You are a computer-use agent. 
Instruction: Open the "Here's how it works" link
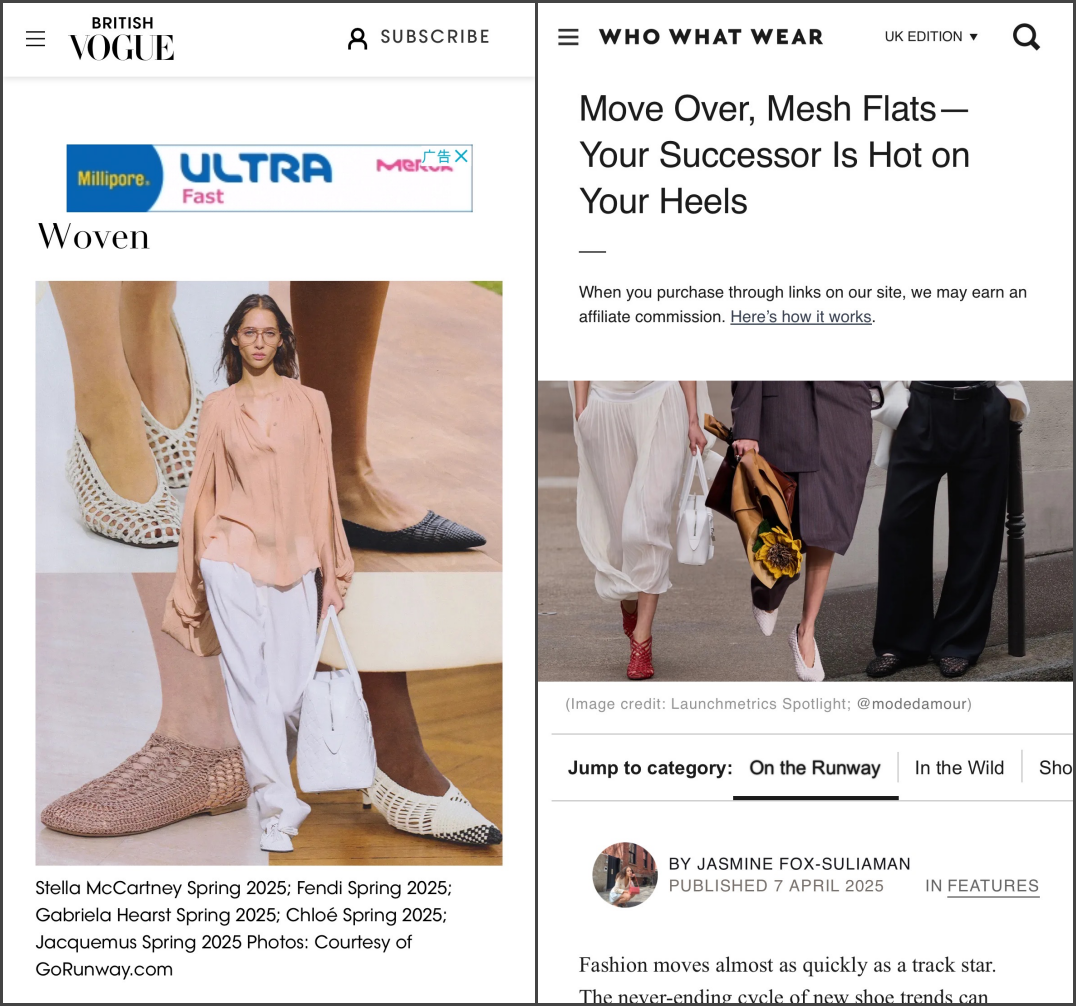tap(801, 316)
